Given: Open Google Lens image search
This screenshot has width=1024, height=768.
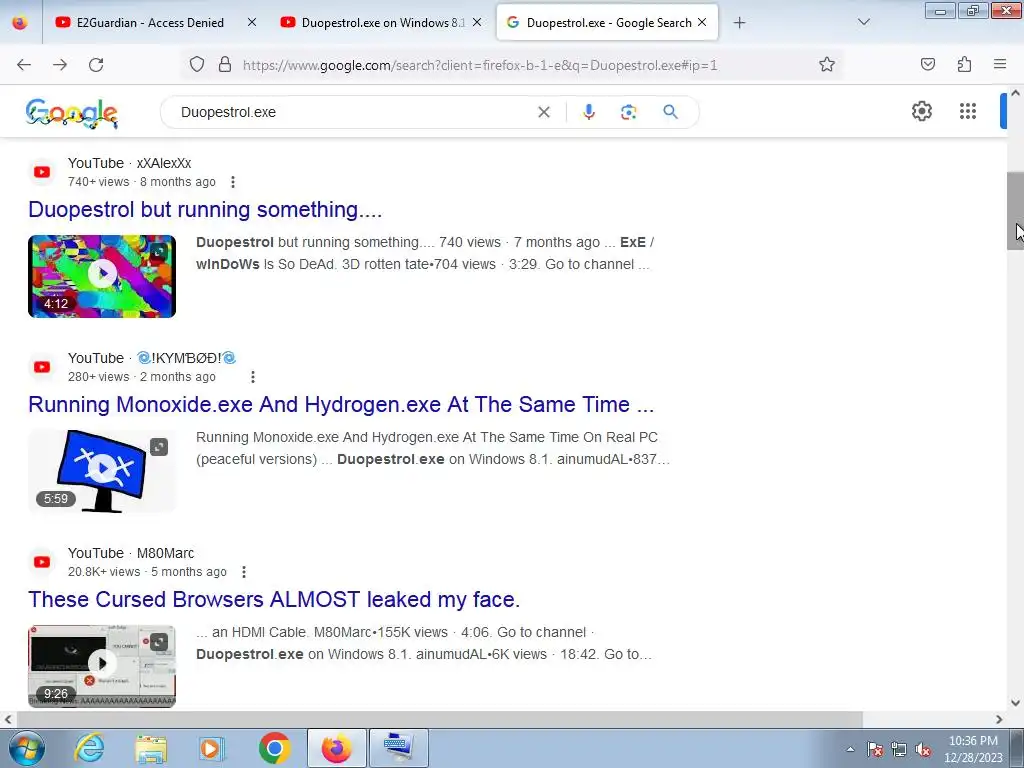Looking at the screenshot, I should pyautogui.click(x=628, y=112).
